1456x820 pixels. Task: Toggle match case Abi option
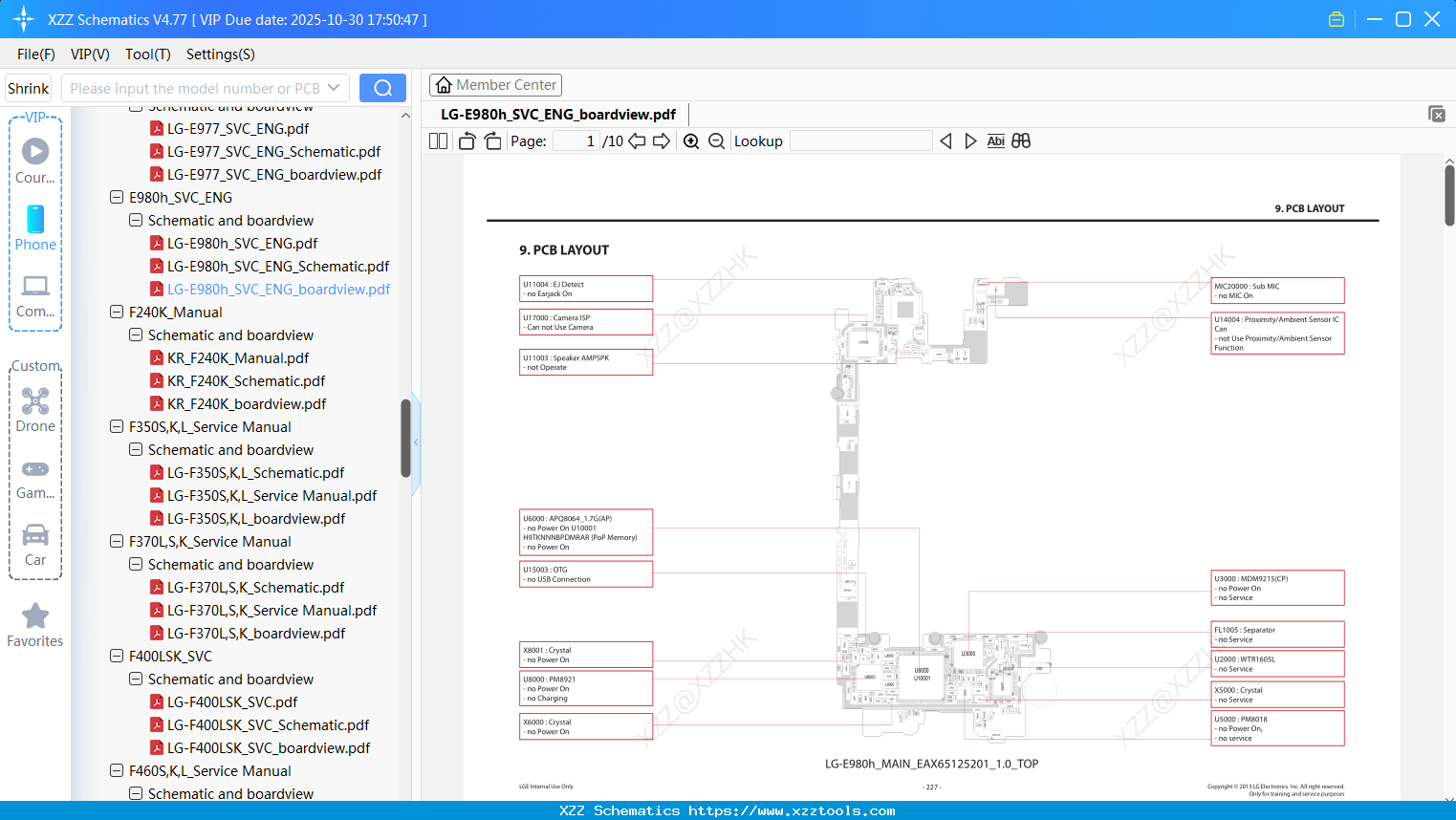(995, 141)
